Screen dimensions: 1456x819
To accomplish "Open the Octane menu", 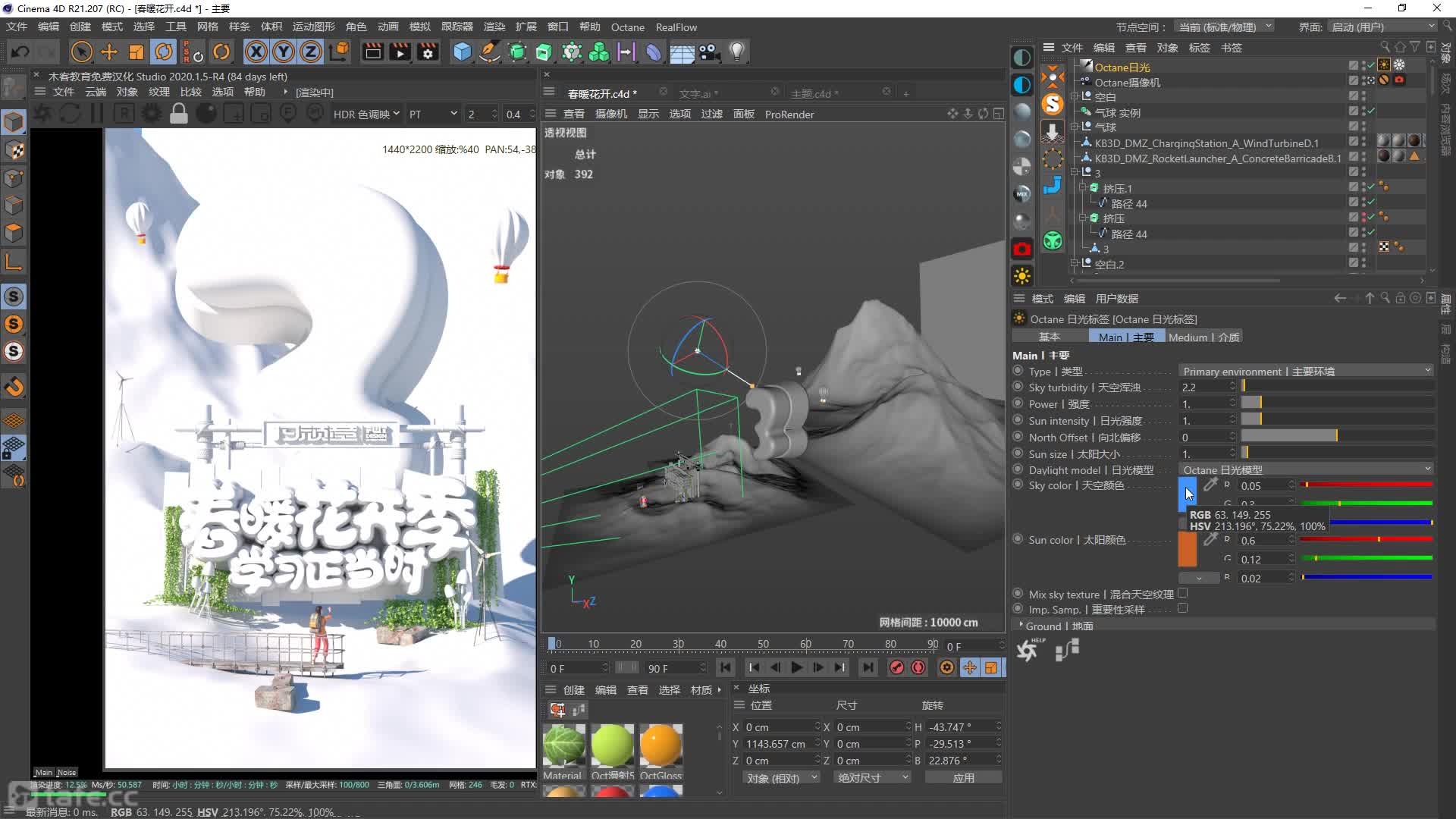I will [x=628, y=27].
